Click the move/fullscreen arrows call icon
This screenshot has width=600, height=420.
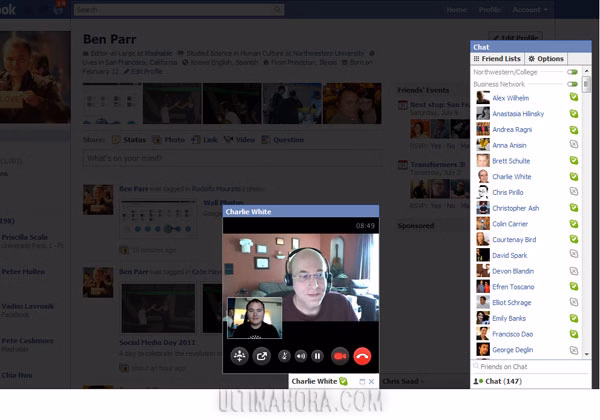(240, 355)
